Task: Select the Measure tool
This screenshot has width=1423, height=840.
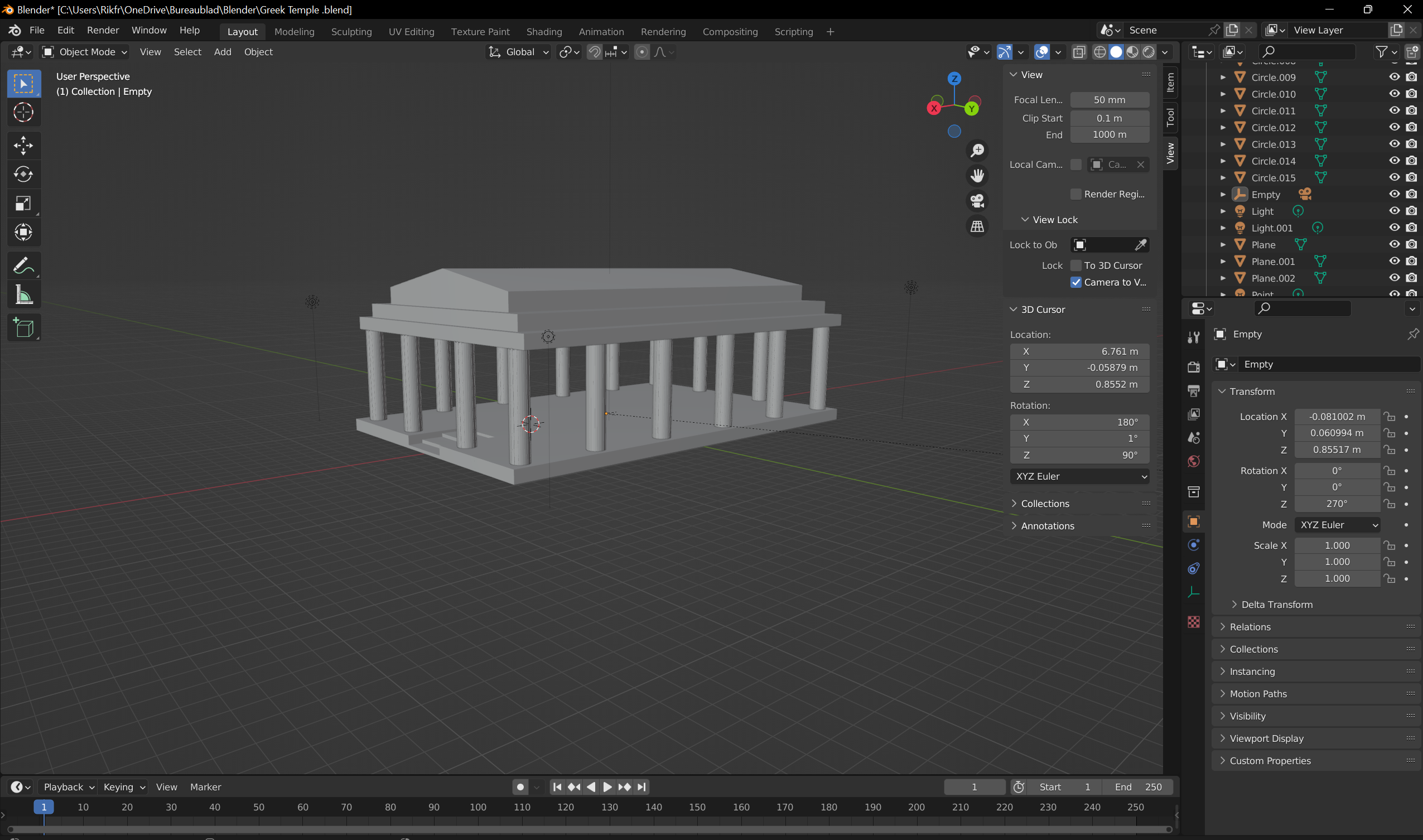Action: [23, 295]
